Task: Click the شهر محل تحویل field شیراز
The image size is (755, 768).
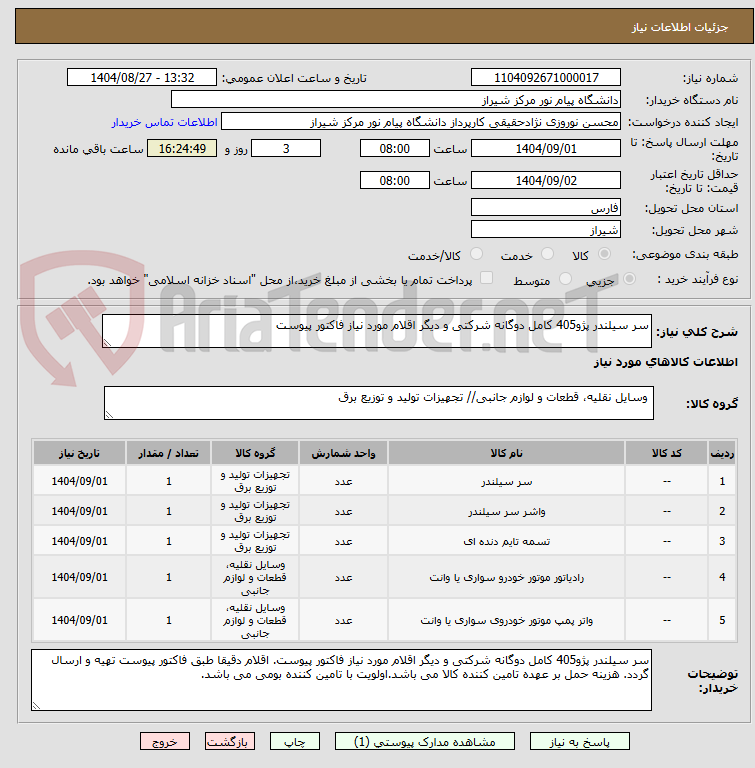Action: point(546,229)
